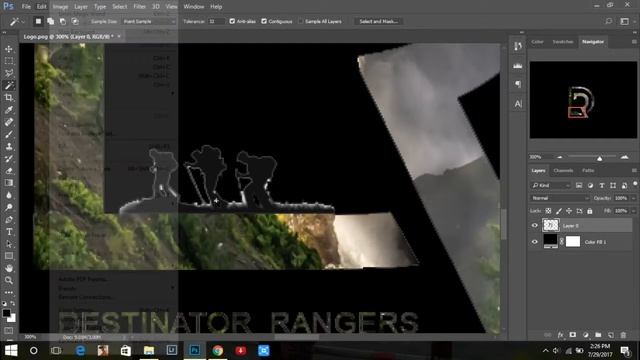
Task: Click New Selection mode icon
Action: click(38, 21)
